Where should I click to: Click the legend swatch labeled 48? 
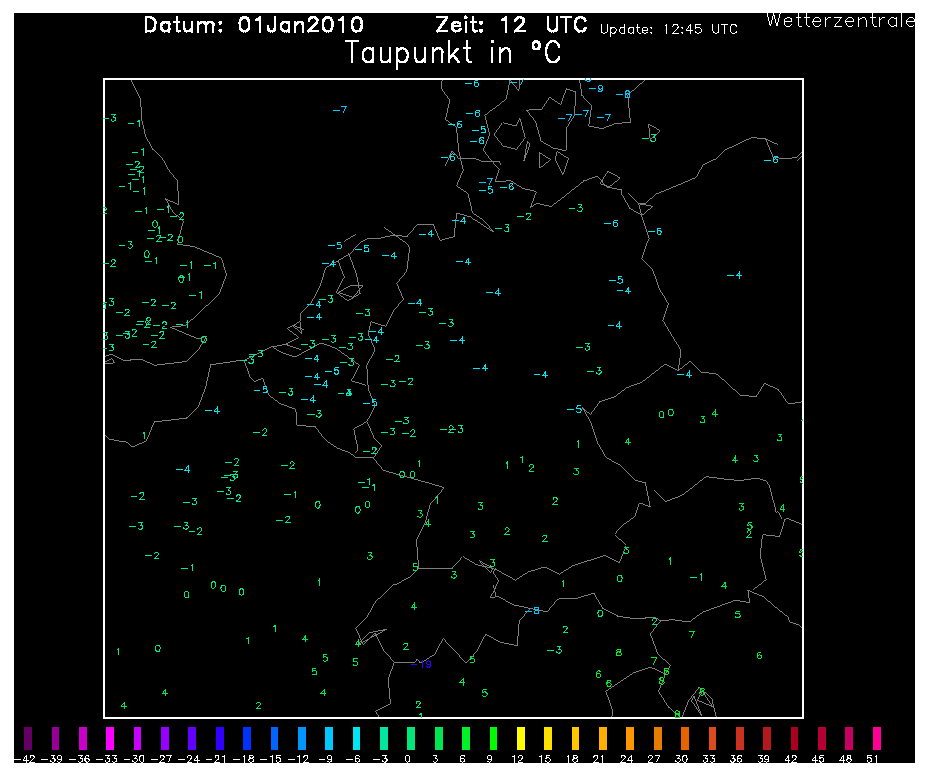point(849,738)
